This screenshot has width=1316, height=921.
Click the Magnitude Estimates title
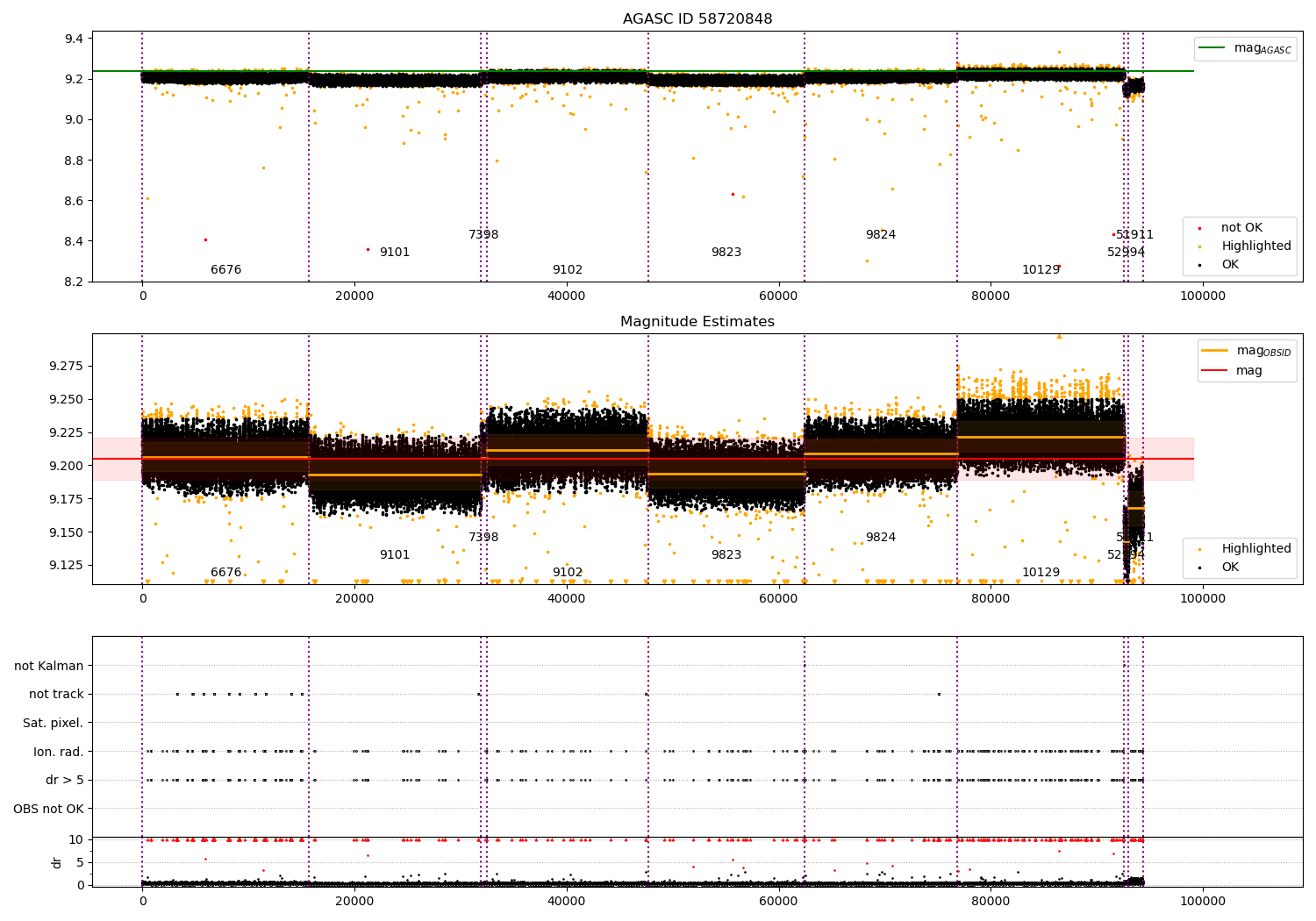click(x=697, y=322)
